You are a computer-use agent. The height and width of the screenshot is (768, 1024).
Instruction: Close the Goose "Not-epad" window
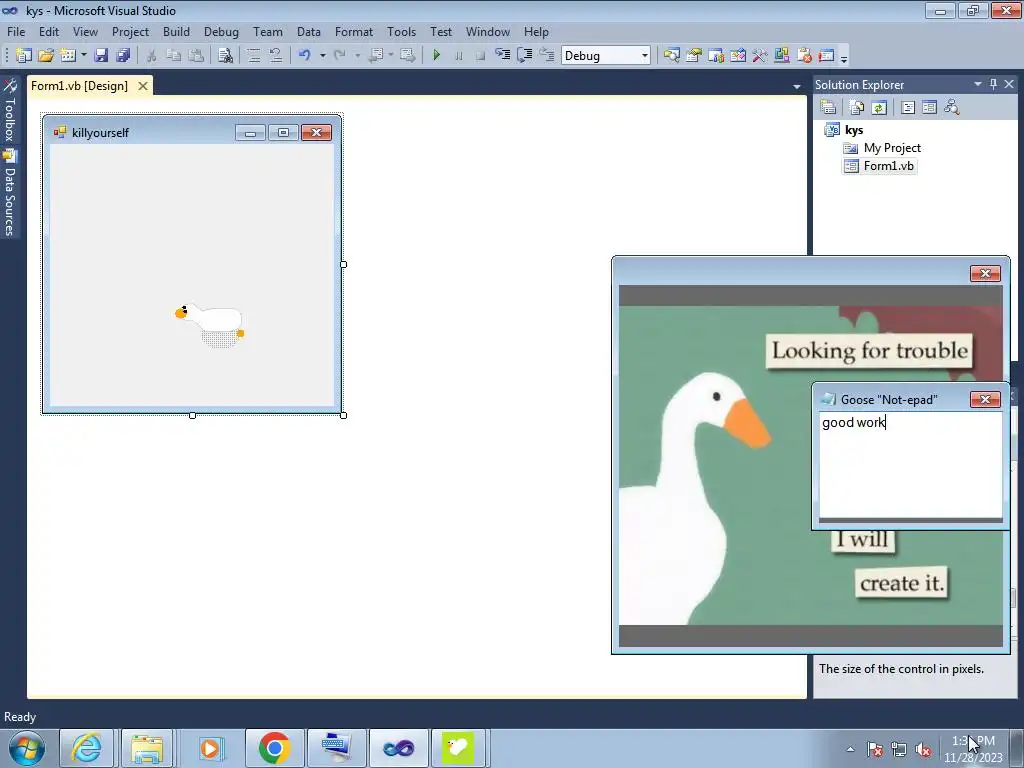tap(985, 399)
